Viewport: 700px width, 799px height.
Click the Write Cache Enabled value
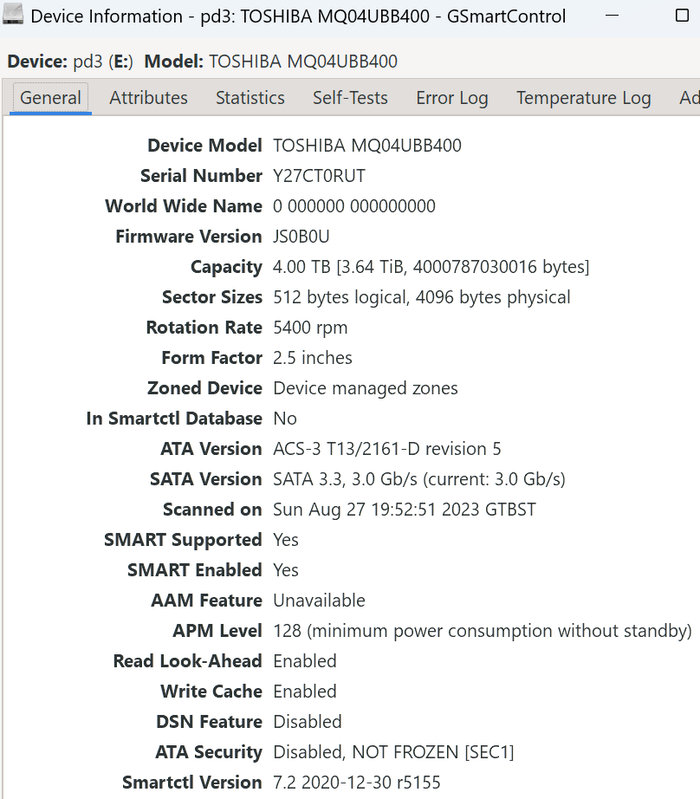point(305,691)
